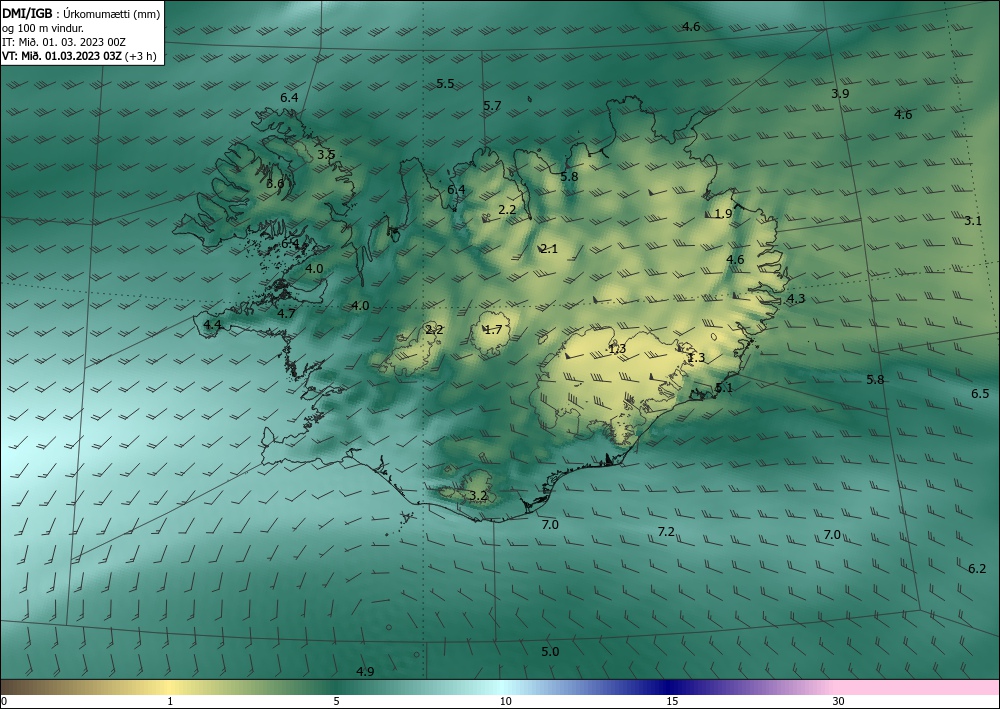Click the 5.0 value near the bottom edge
1000x709 pixels.
coord(550,652)
